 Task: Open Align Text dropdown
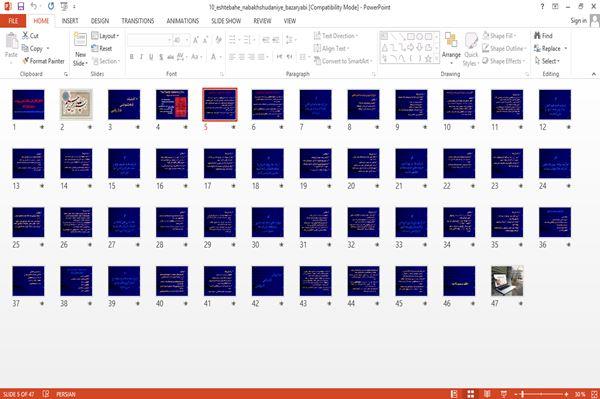tap(331, 48)
